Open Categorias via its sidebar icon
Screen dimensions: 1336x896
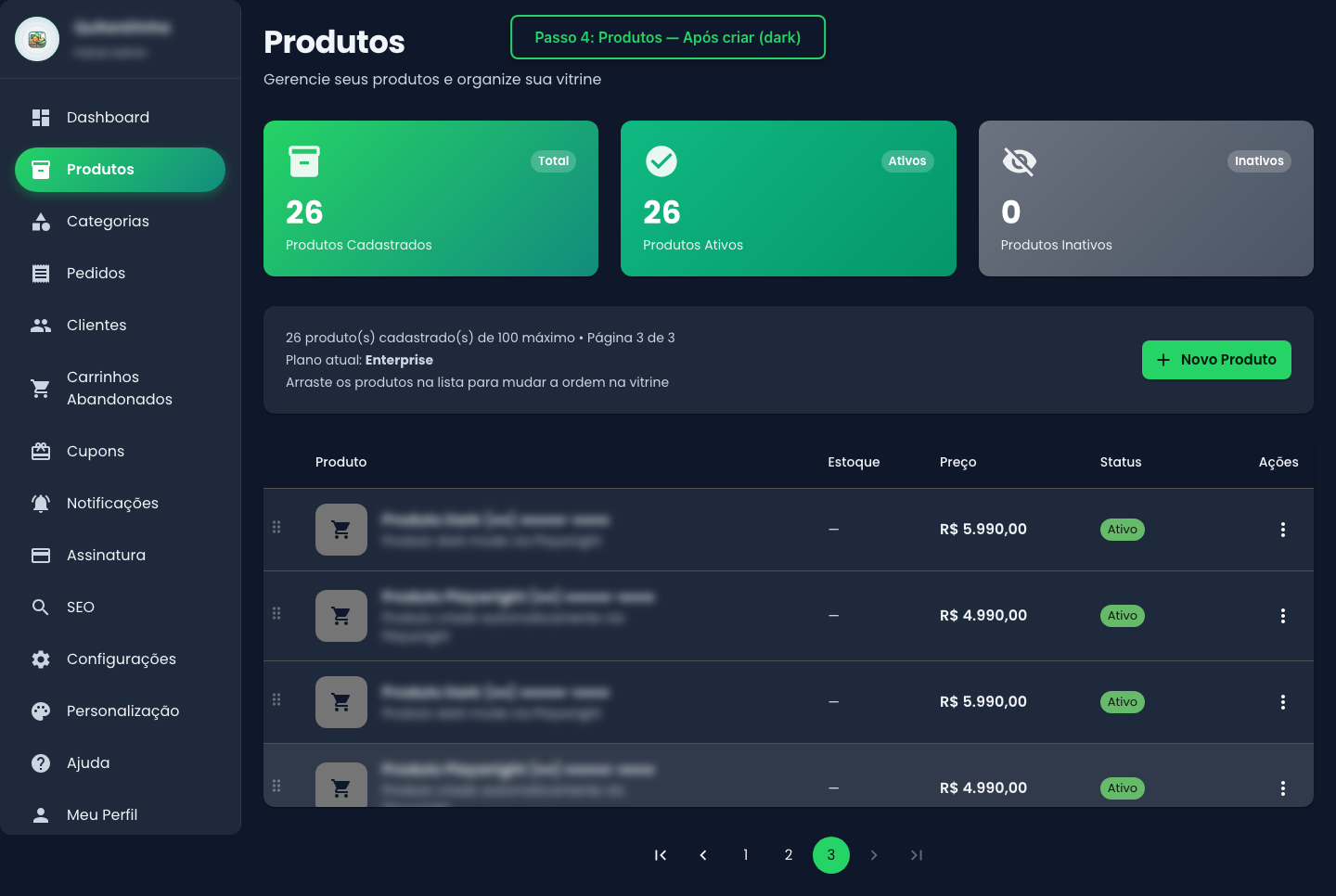pyautogui.click(x=40, y=221)
